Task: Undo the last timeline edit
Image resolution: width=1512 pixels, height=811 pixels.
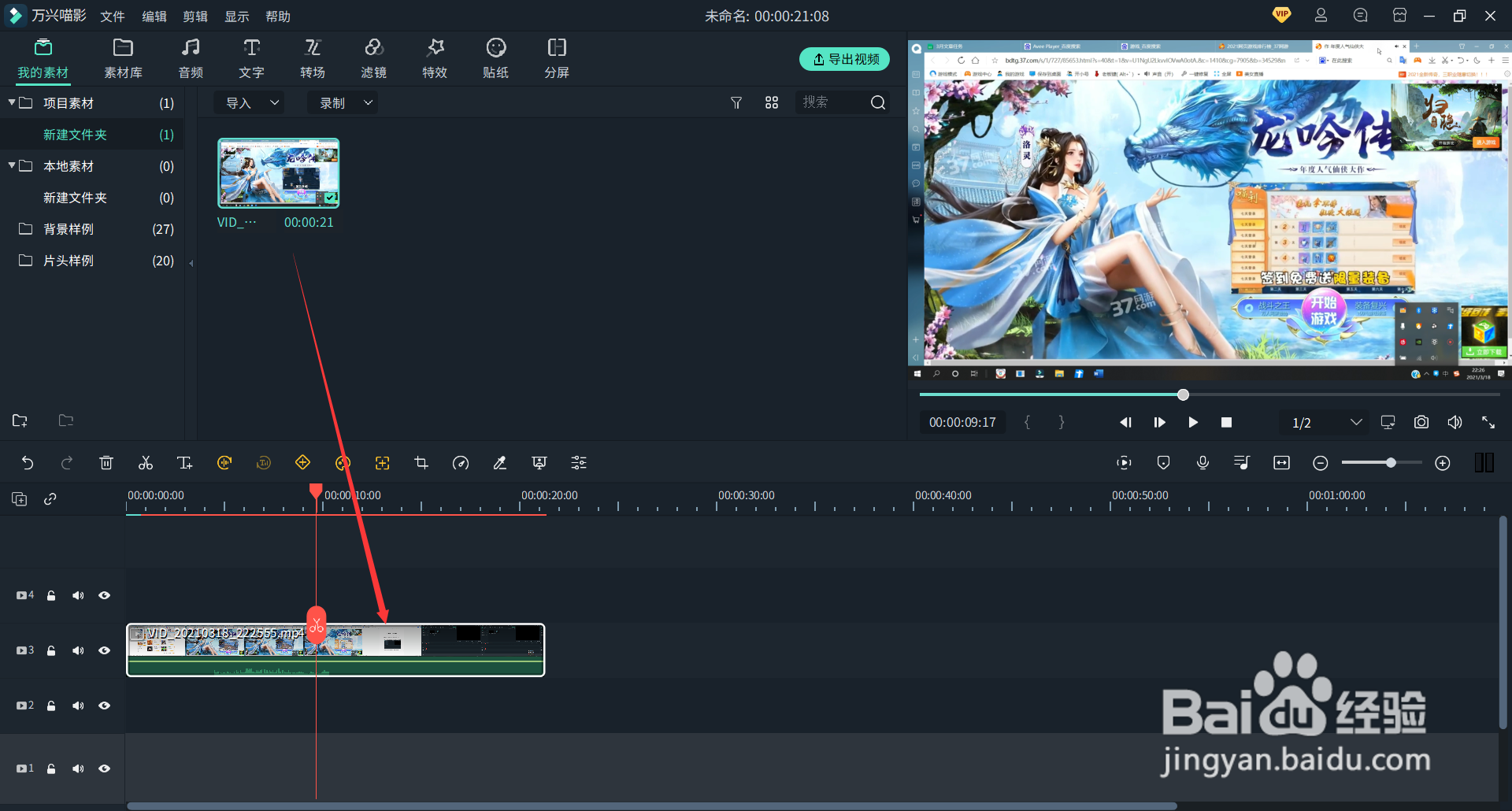Action: 28,463
